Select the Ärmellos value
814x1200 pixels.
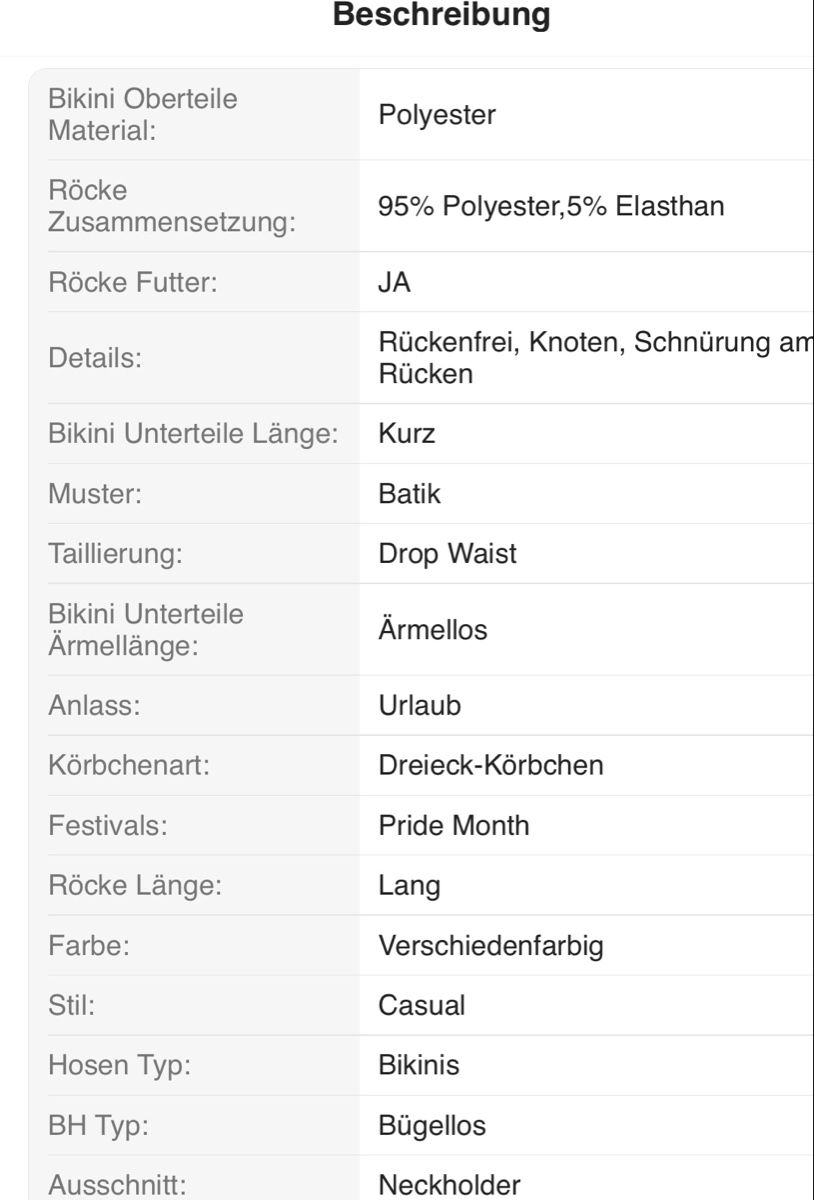(x=433, y=630)
